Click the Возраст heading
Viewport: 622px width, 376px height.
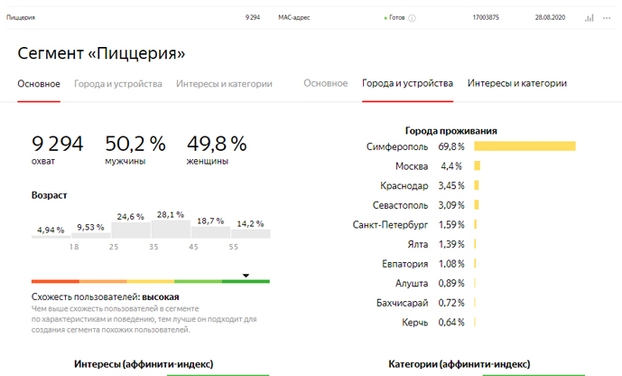49,195
